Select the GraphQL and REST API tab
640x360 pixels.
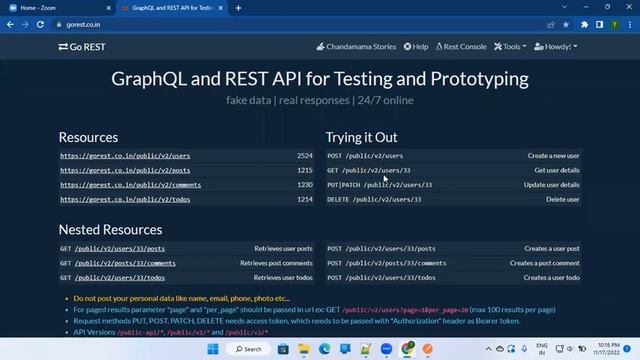coord(171,8)
